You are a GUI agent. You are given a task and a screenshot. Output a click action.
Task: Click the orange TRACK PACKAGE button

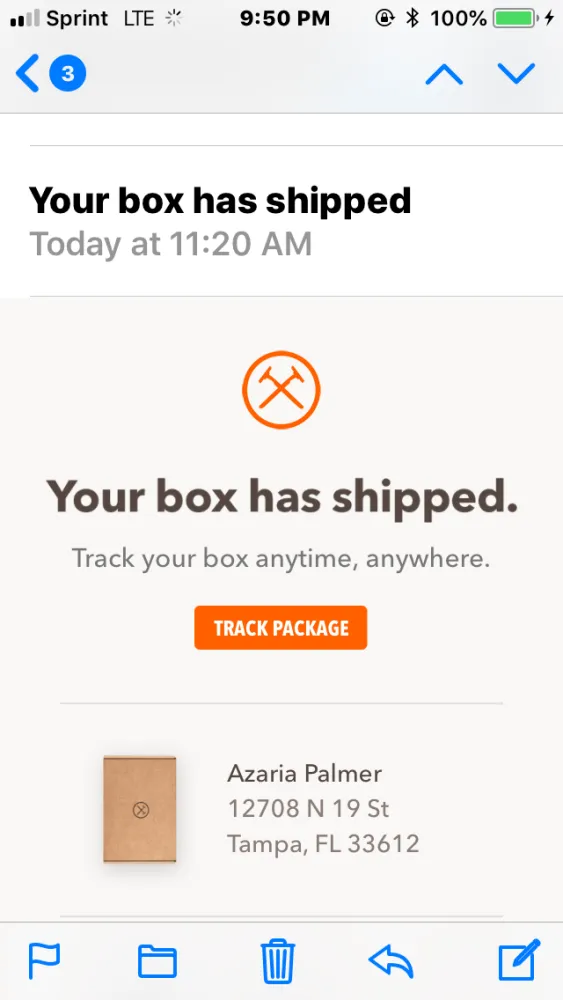(281, 628)
